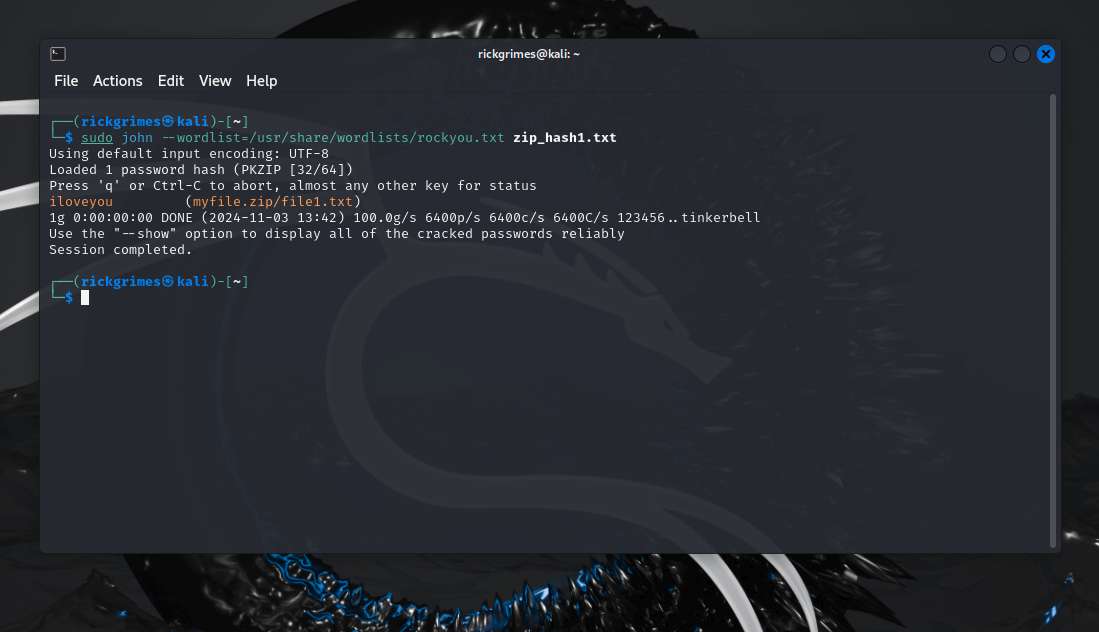Close the terminal with the blue X button
1099x632 pixels.
coord(1045,54)
